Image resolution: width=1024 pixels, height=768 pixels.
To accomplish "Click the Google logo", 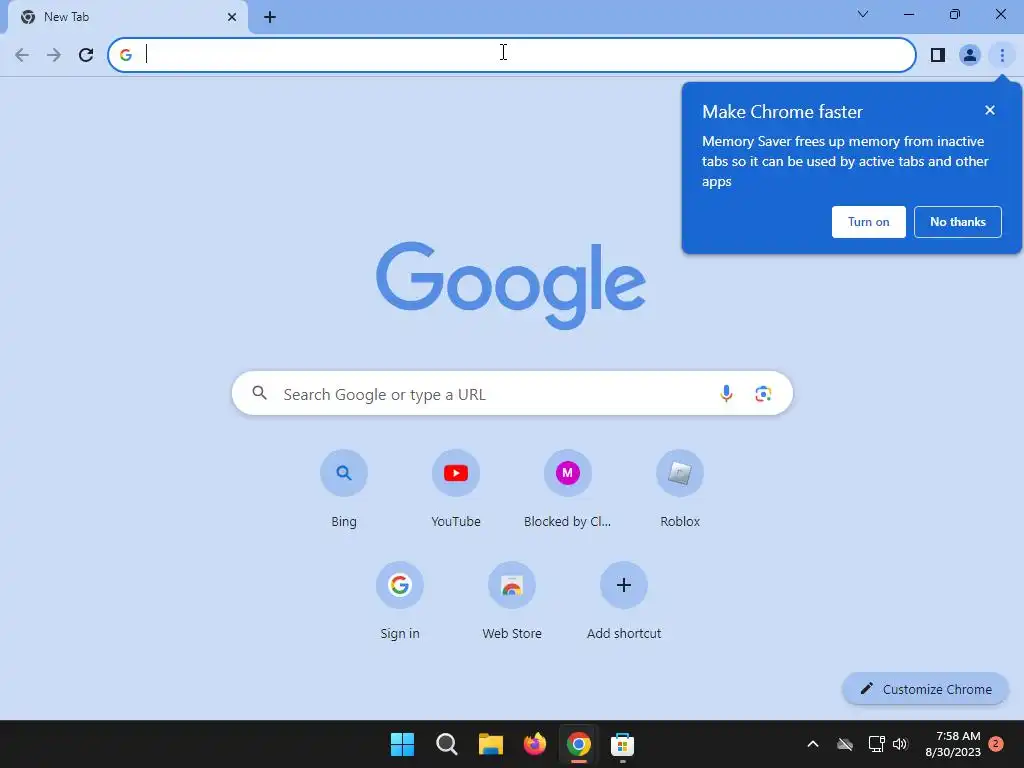I will [511, 285].
